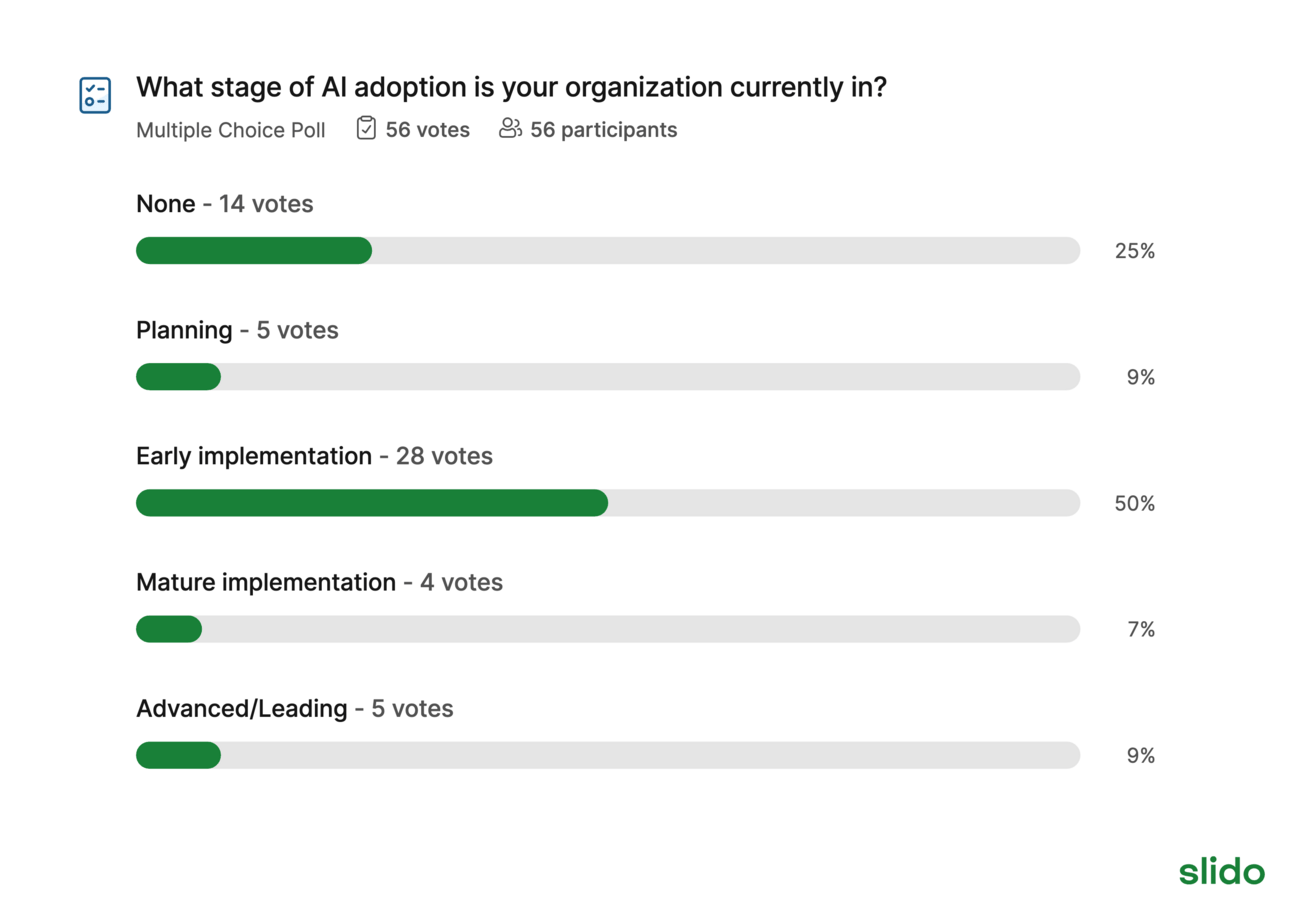Click the multiple choice poll checklist icon
The image size is (1292, 915).
(95, 95)
